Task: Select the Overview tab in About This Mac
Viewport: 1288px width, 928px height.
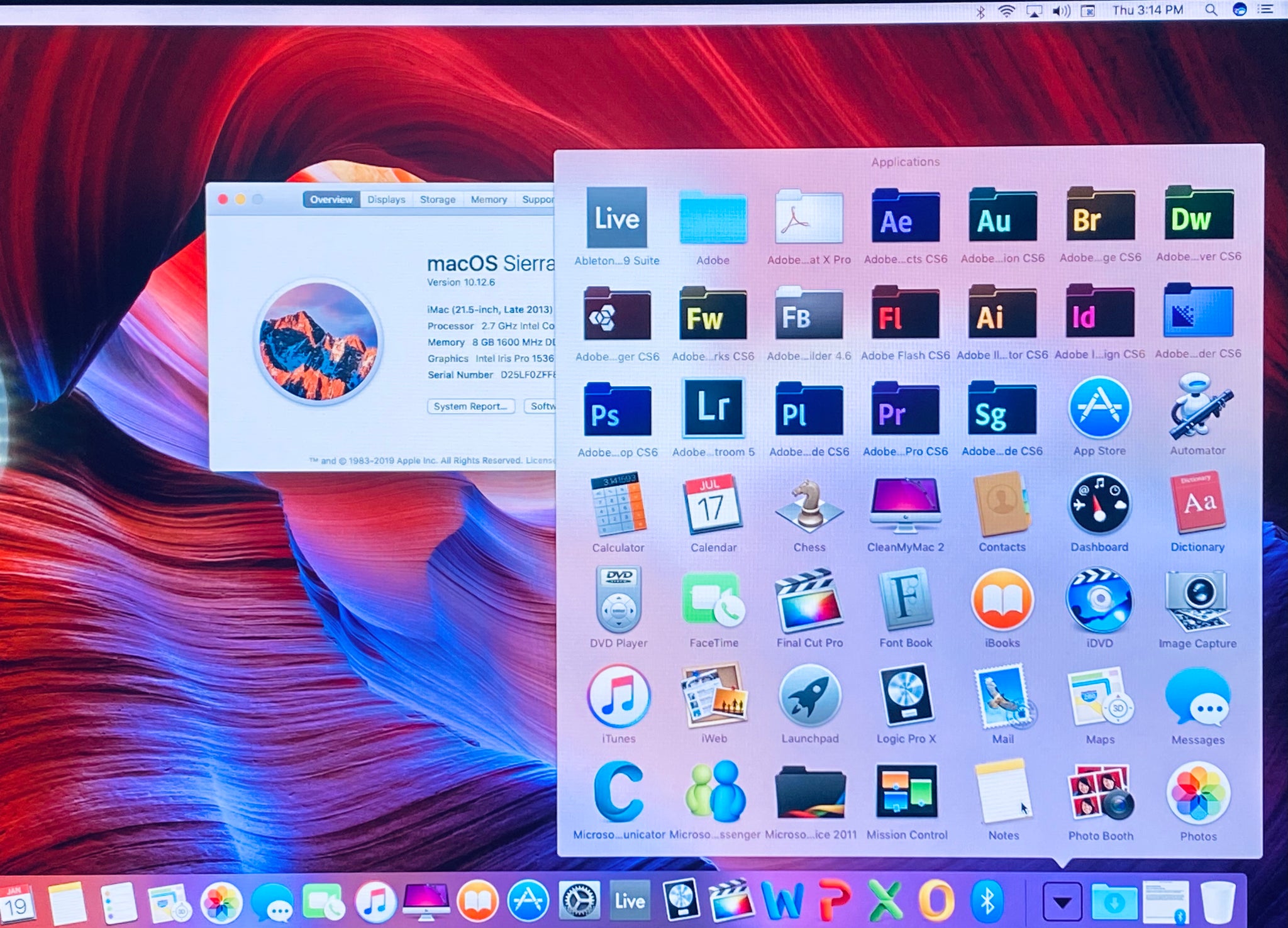Action: 331,199
